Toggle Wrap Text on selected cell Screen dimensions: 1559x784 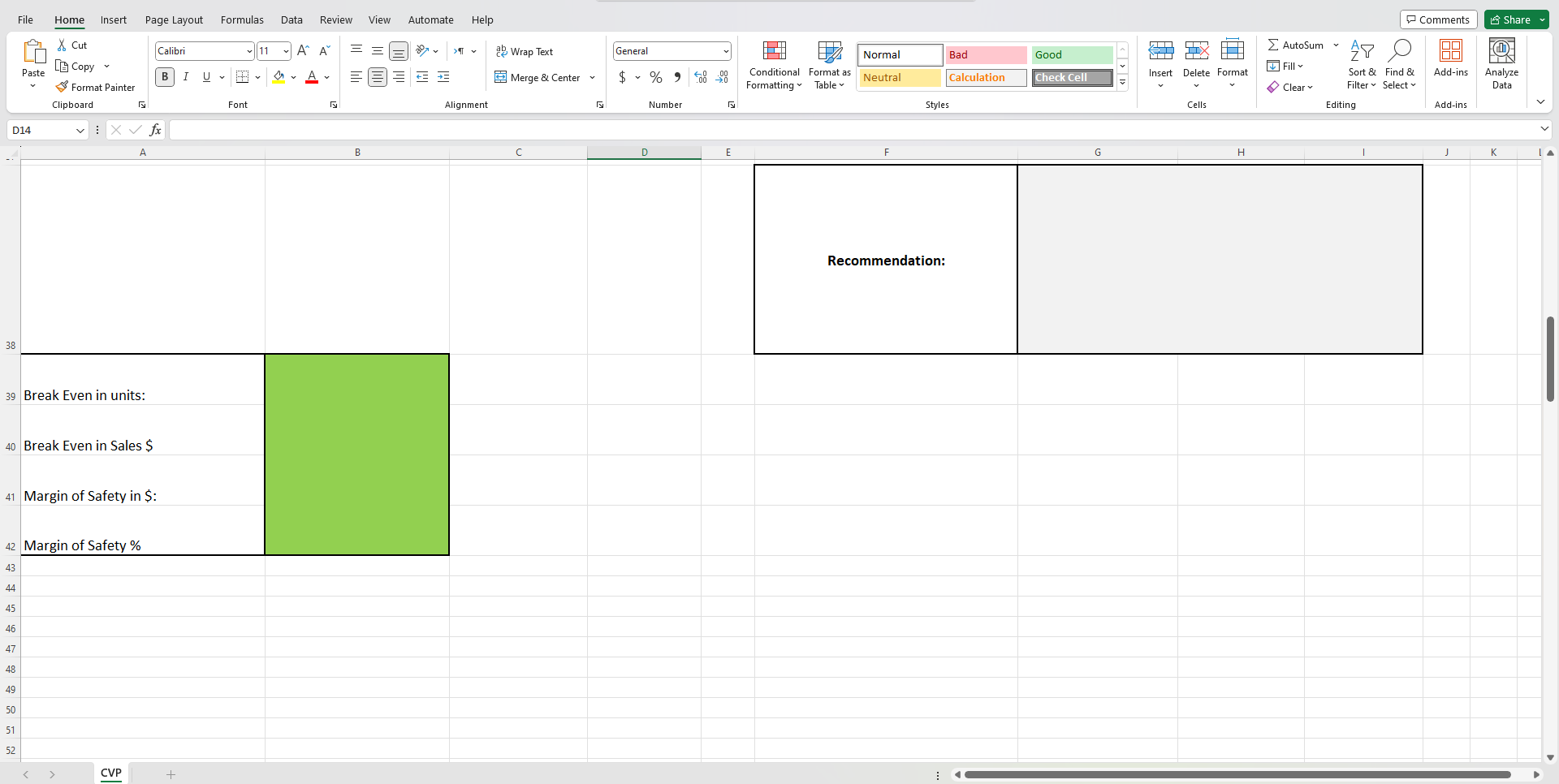coord(525,51)
